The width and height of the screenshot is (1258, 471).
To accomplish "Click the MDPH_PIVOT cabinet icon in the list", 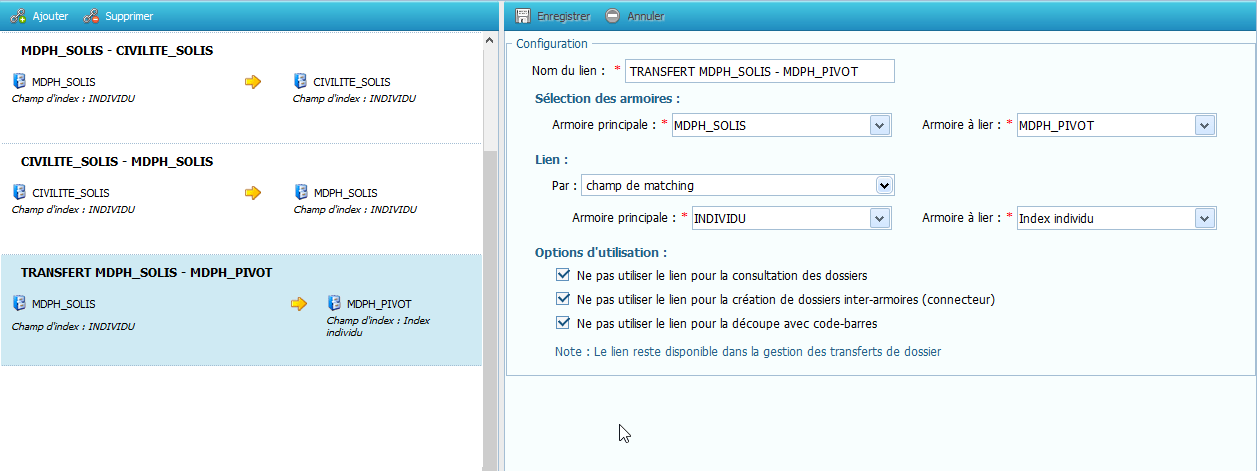I will tap(334, 304).
